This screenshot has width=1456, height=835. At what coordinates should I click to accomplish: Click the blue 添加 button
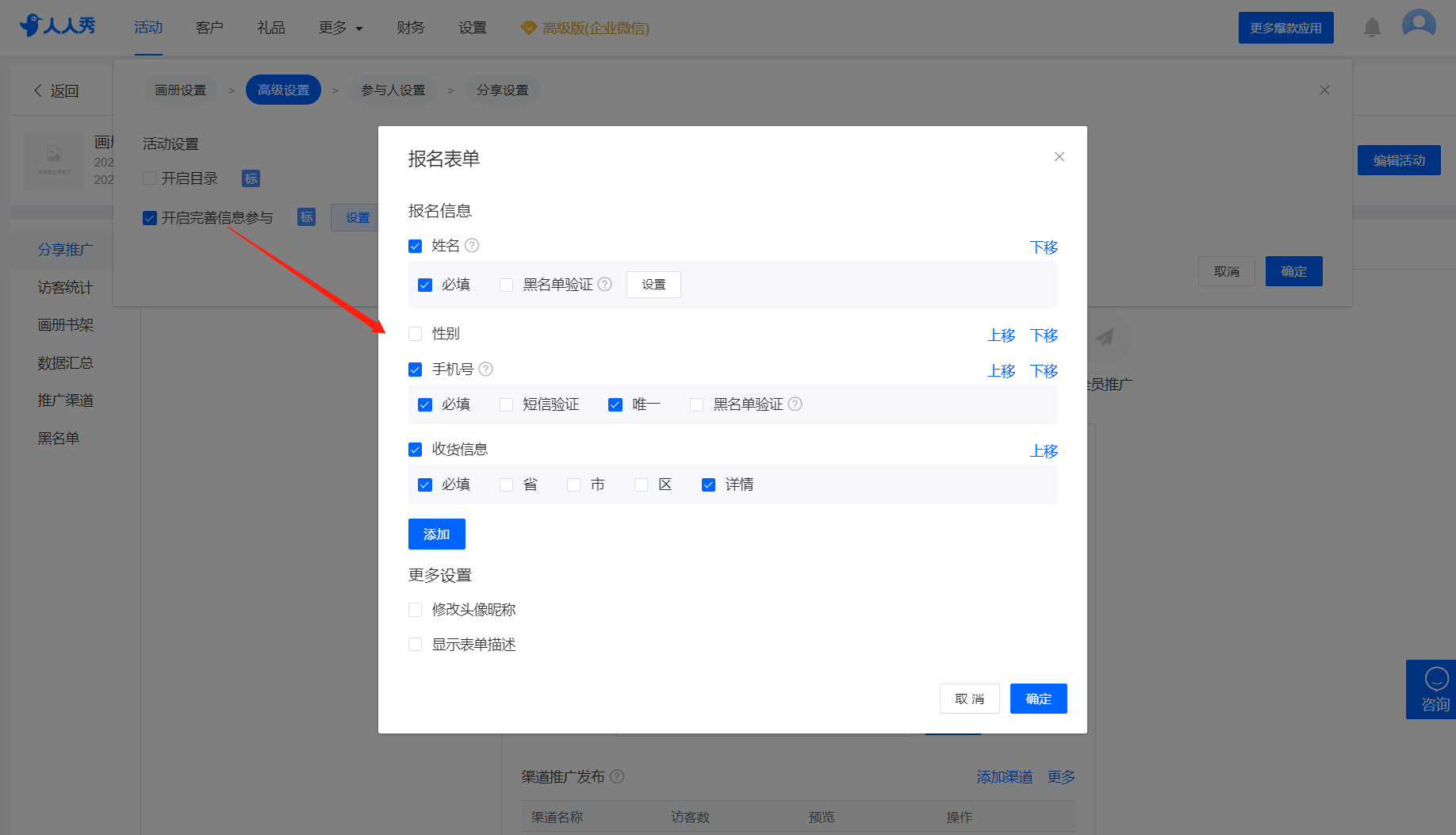click(437, 534)
